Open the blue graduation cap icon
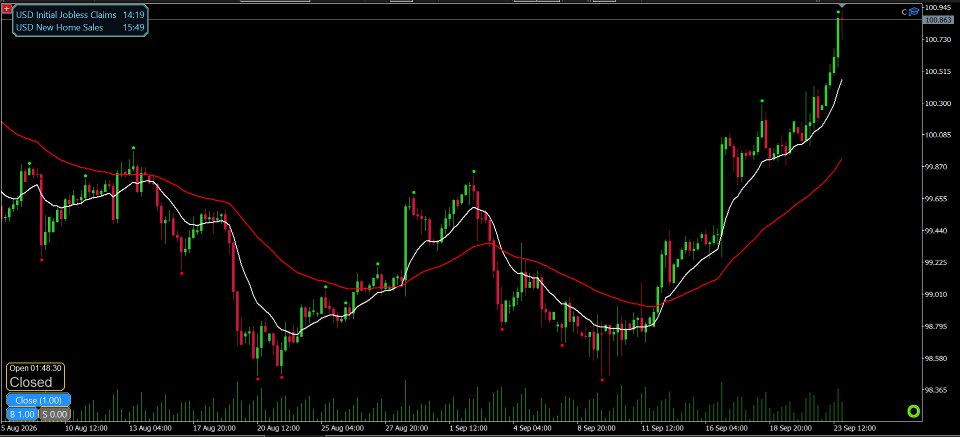The image size is (960, 437). point(914,12)
